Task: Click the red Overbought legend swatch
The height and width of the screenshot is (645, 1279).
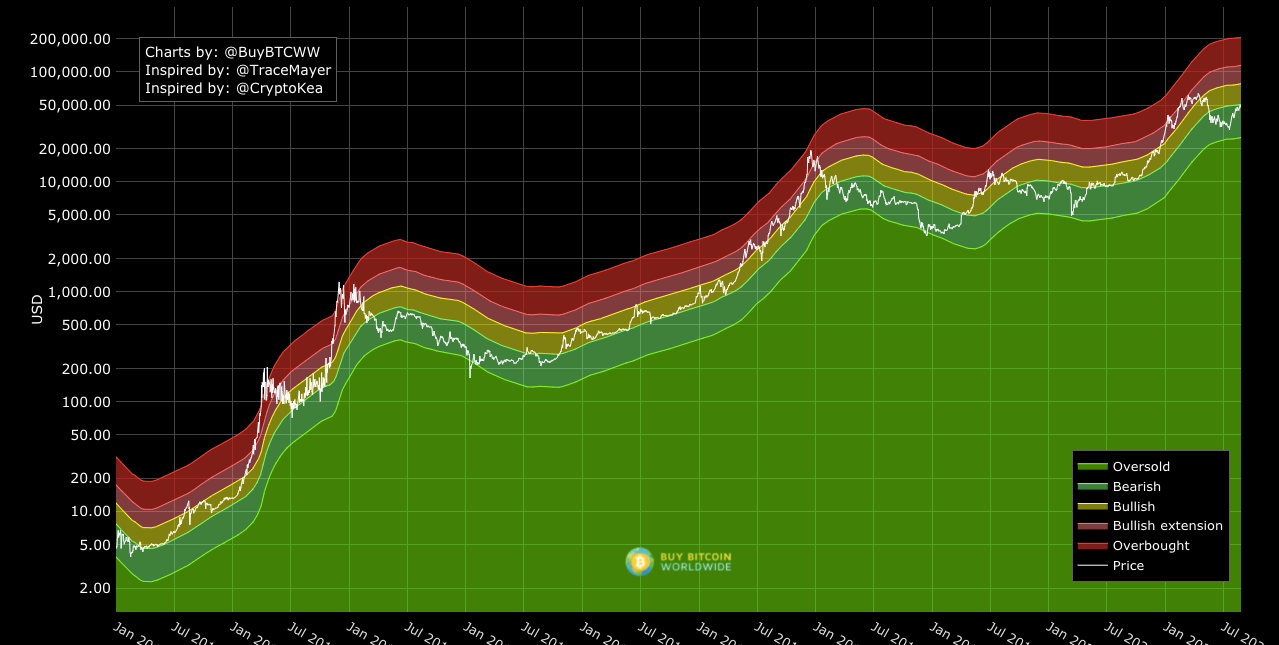Action: [1092, 546]
